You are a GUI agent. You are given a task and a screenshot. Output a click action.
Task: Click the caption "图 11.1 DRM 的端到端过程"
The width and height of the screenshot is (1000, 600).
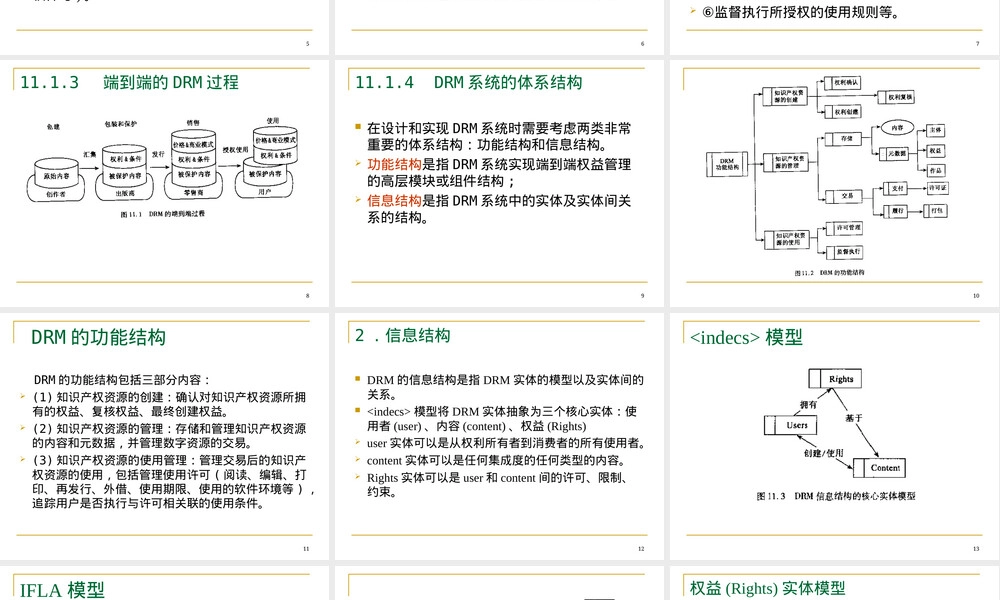(x=163, y=214)
